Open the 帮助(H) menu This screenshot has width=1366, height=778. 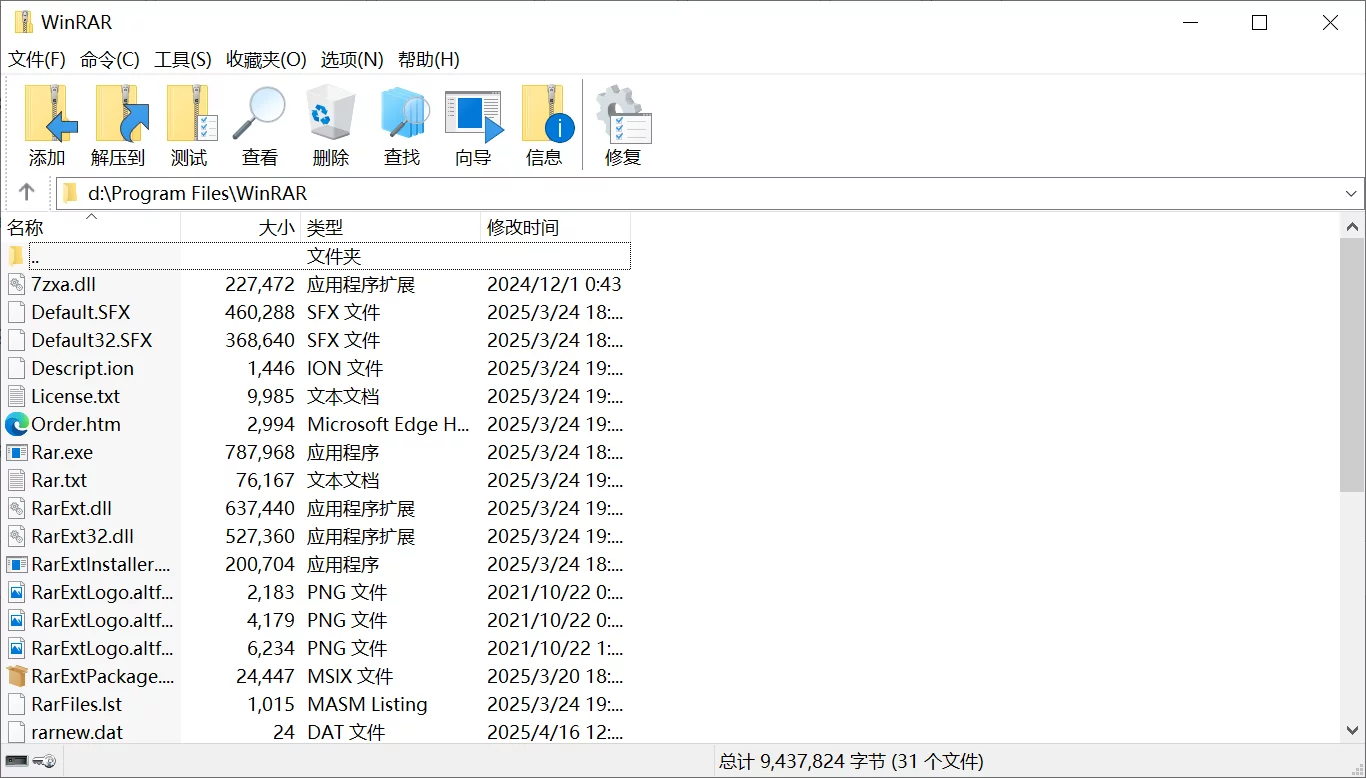(x=429, y=59)
